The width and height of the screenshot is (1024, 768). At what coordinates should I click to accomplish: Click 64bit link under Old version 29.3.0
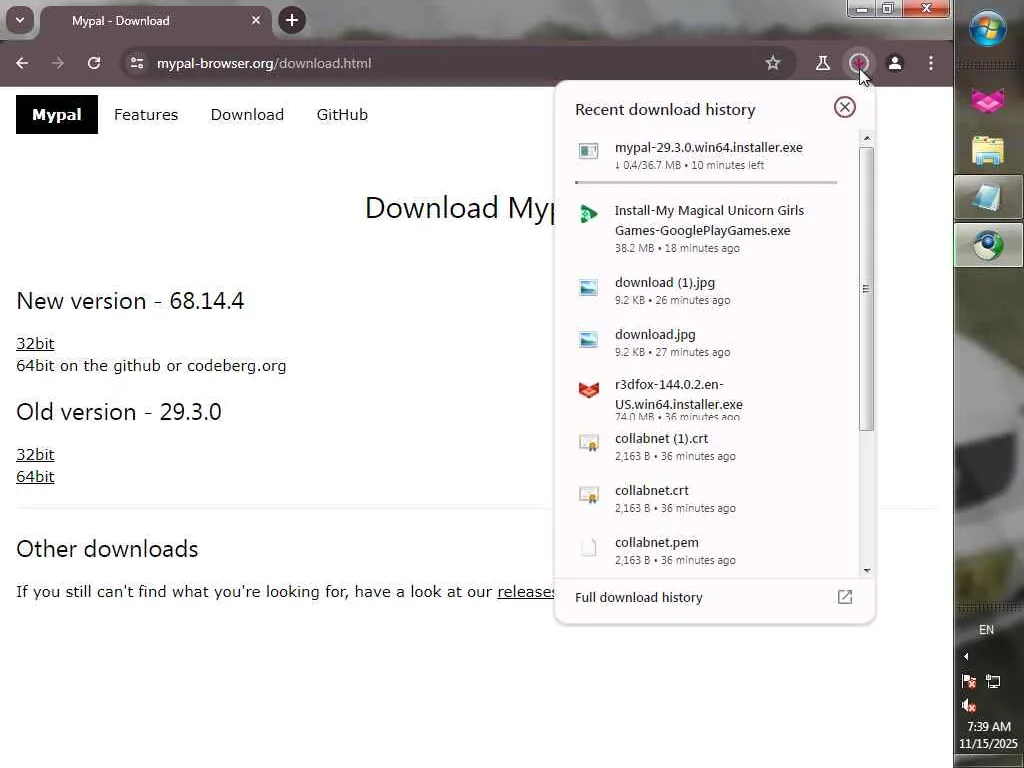click(x=35, y=477)
